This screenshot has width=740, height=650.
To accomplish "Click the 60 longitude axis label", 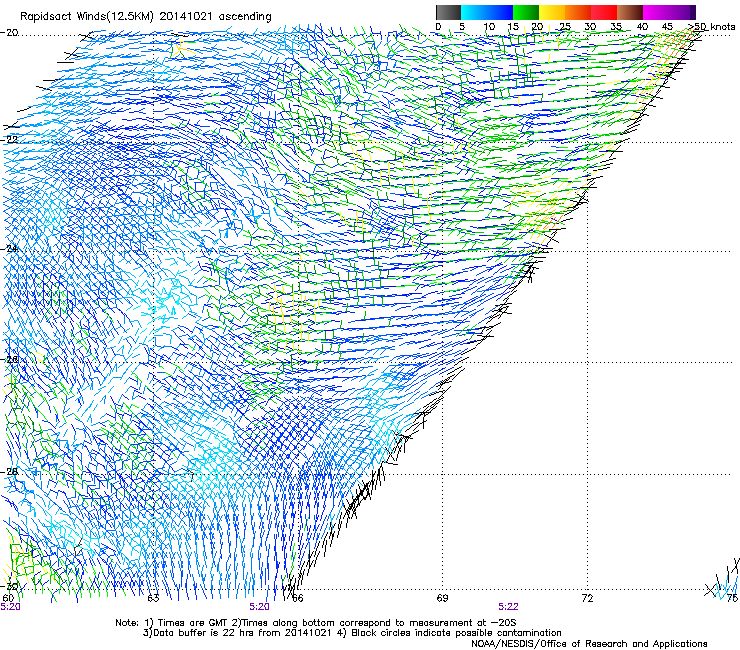I will pyautogui.click(x=8, y=598).
